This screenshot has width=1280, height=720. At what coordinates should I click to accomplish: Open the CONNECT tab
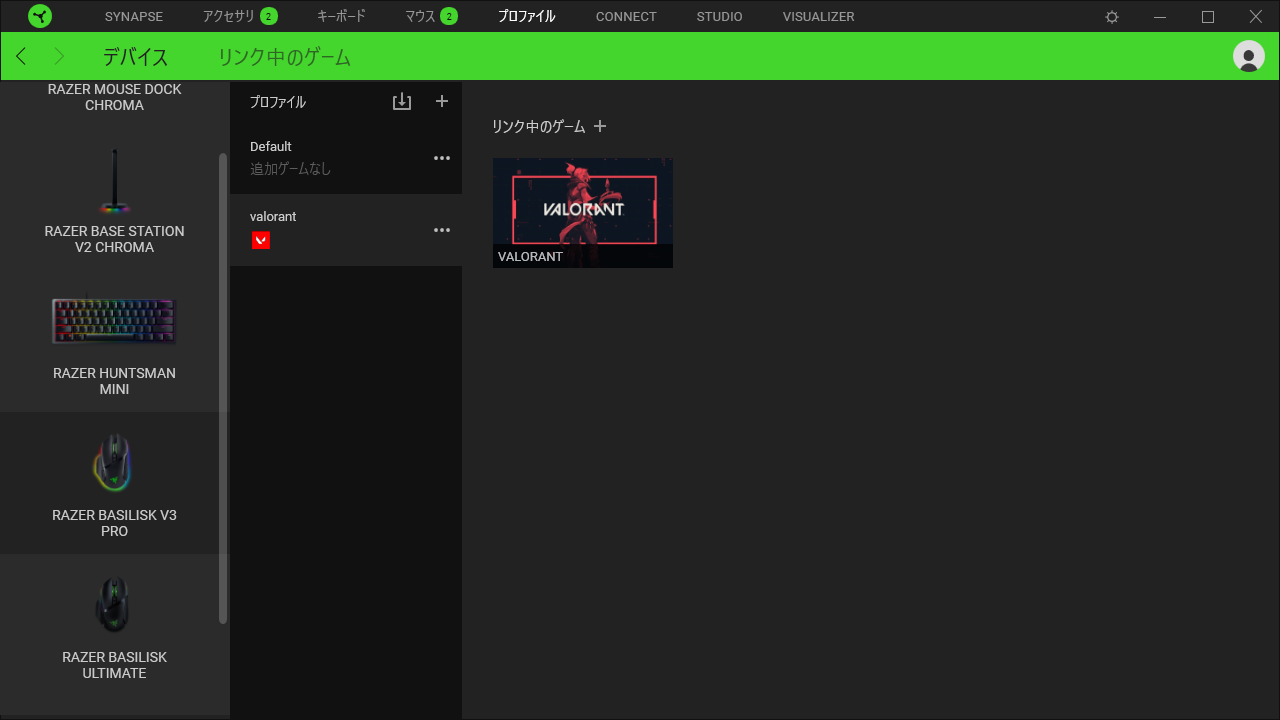click(x=626, y=17)
